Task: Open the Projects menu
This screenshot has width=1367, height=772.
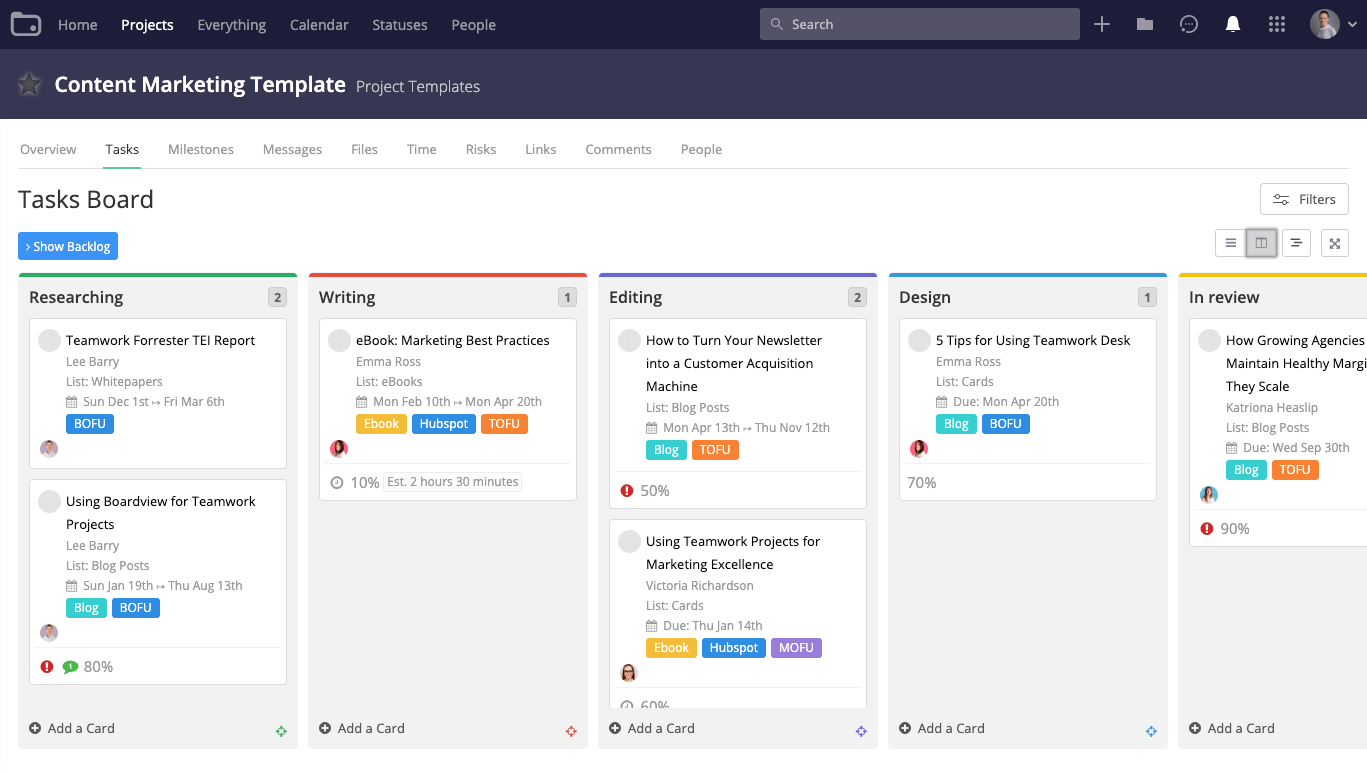Action: [x=146, y=24]
